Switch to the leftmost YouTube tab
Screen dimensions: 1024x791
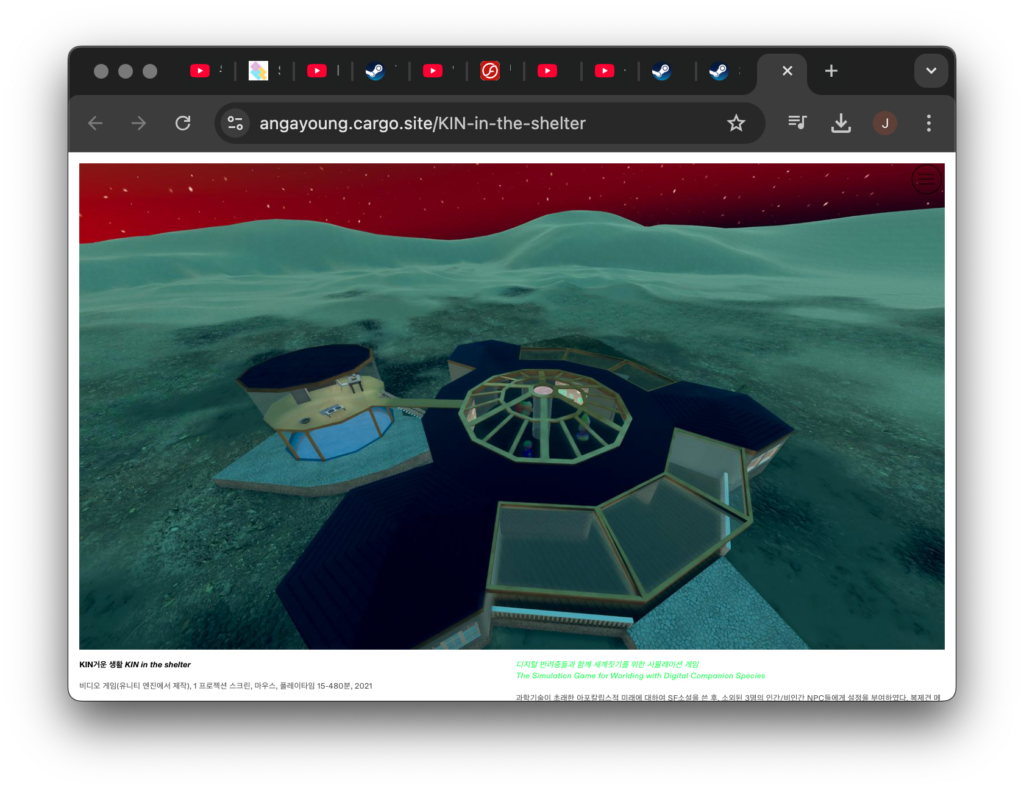tap(200, 71)
